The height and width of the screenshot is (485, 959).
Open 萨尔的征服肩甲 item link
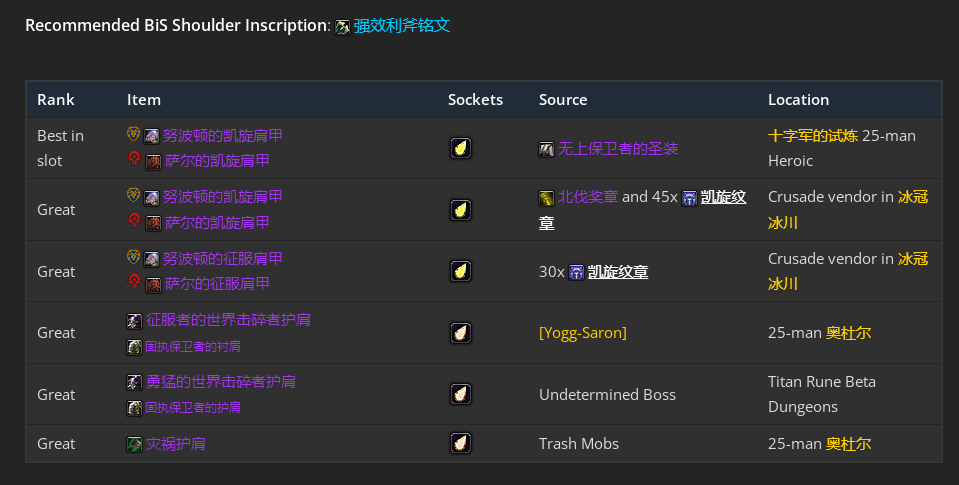pos(217,284)
